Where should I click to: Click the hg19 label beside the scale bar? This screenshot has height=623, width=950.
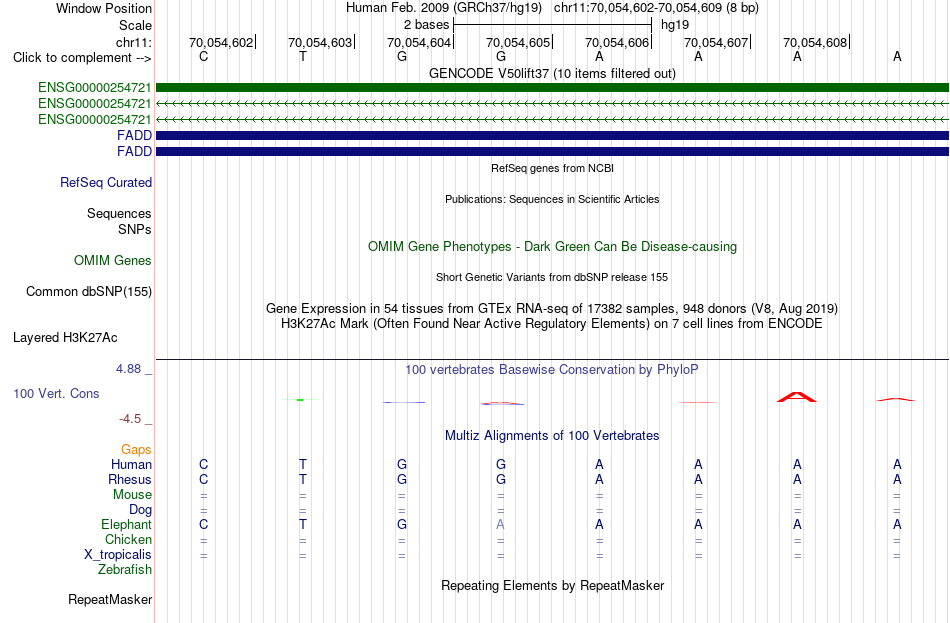click(x=675, y=25)
